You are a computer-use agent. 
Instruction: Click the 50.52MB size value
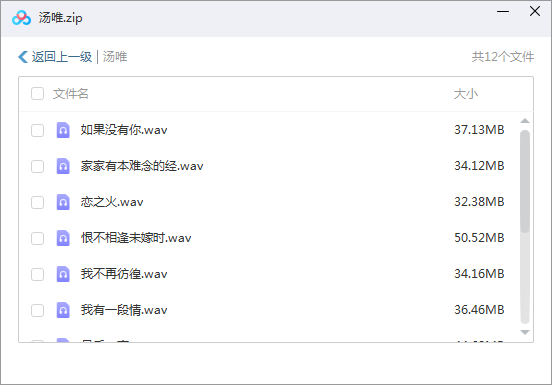point(479,238)
